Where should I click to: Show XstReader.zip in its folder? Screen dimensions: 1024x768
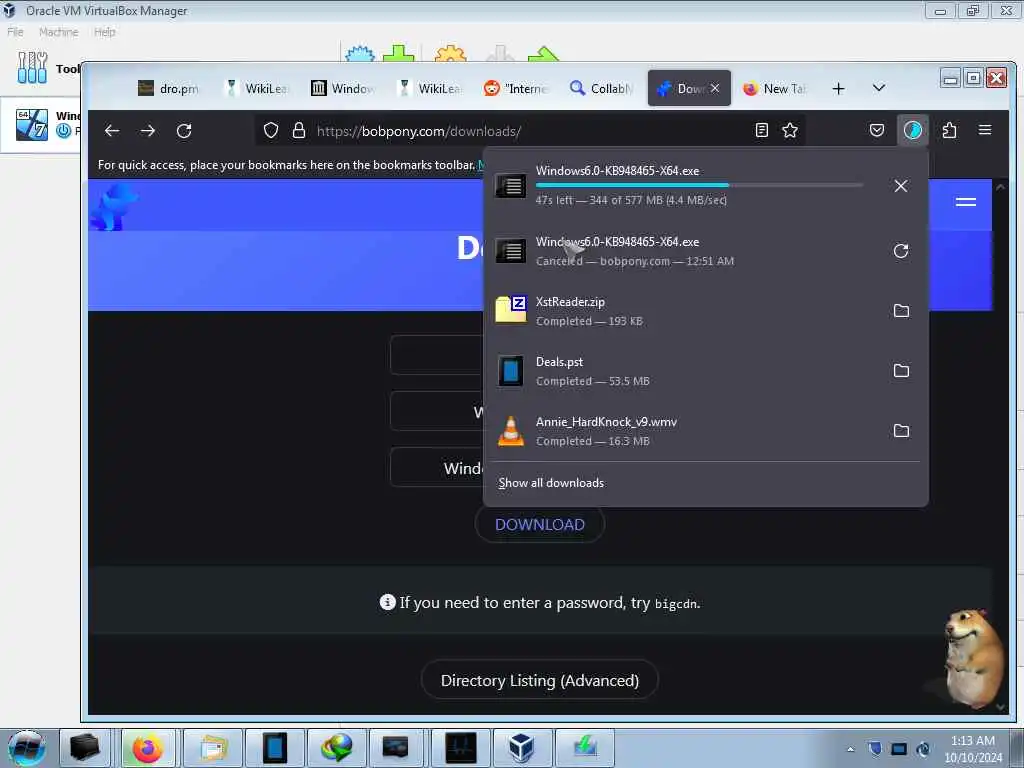(x=901, y=310)
